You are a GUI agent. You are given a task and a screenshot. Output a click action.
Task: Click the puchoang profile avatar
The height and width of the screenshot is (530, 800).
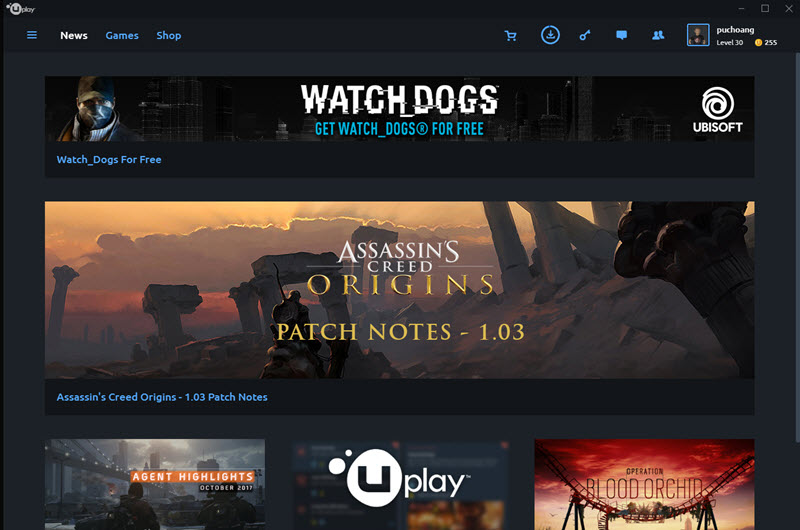click(x=698, y=35)
